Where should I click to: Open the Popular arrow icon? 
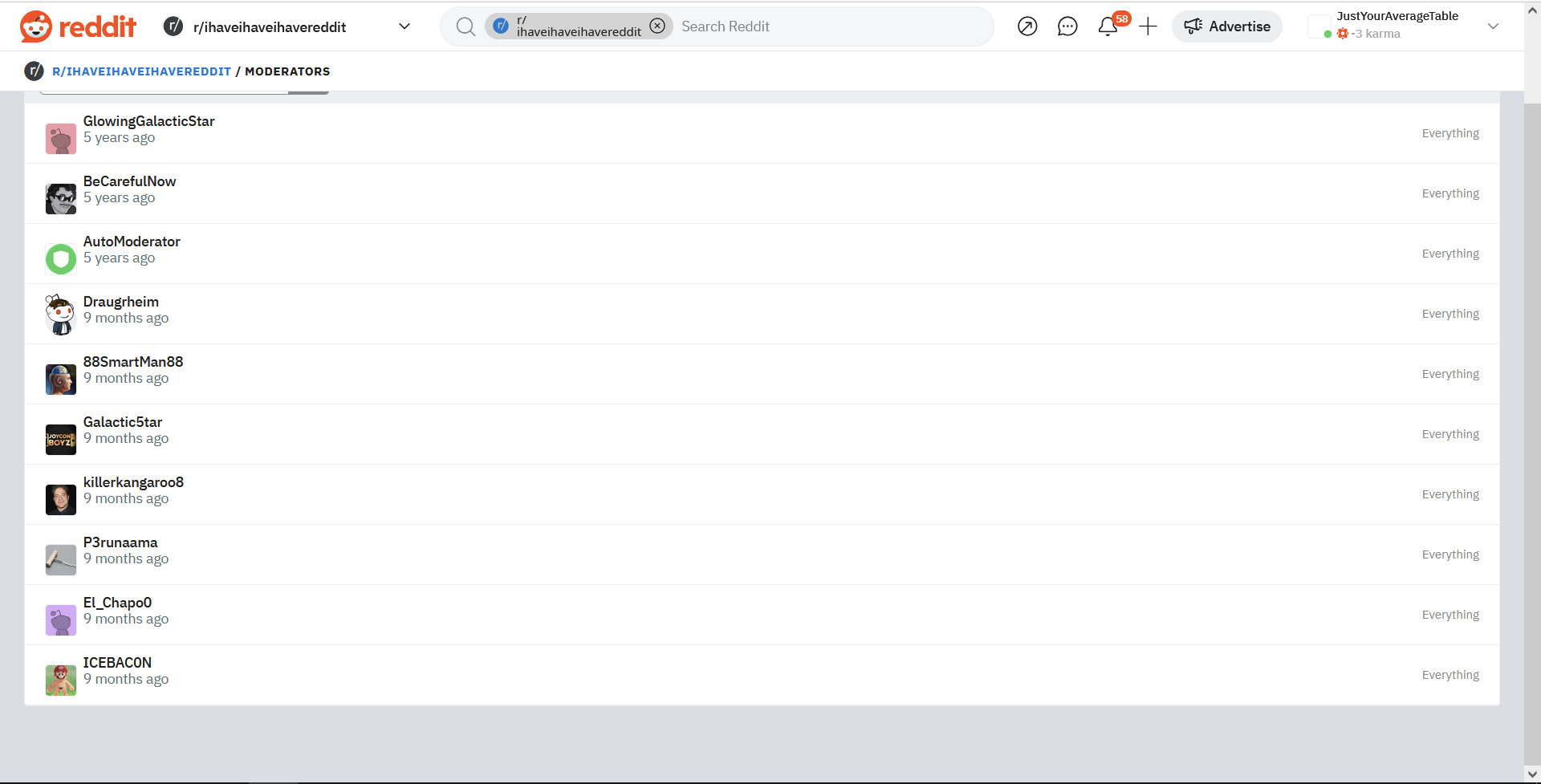click(1027, 26)
